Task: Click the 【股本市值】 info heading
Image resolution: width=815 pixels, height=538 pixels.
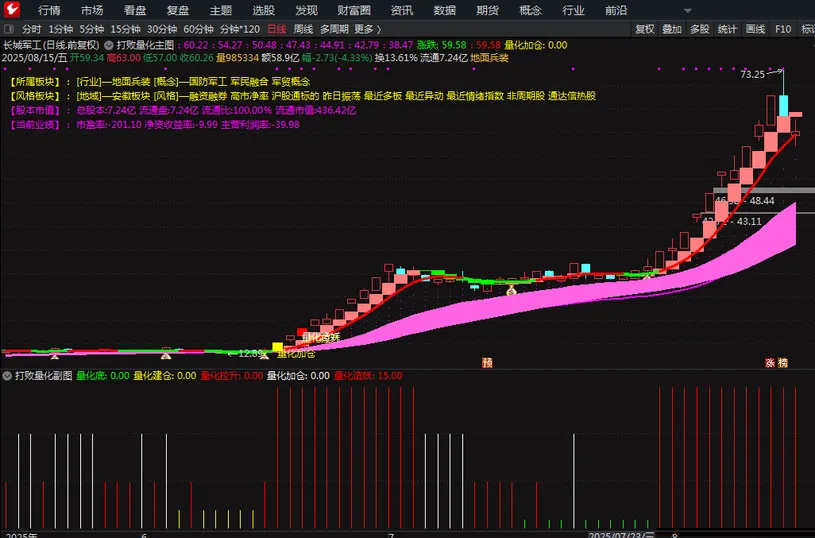Action: click(x=36, y=110)
